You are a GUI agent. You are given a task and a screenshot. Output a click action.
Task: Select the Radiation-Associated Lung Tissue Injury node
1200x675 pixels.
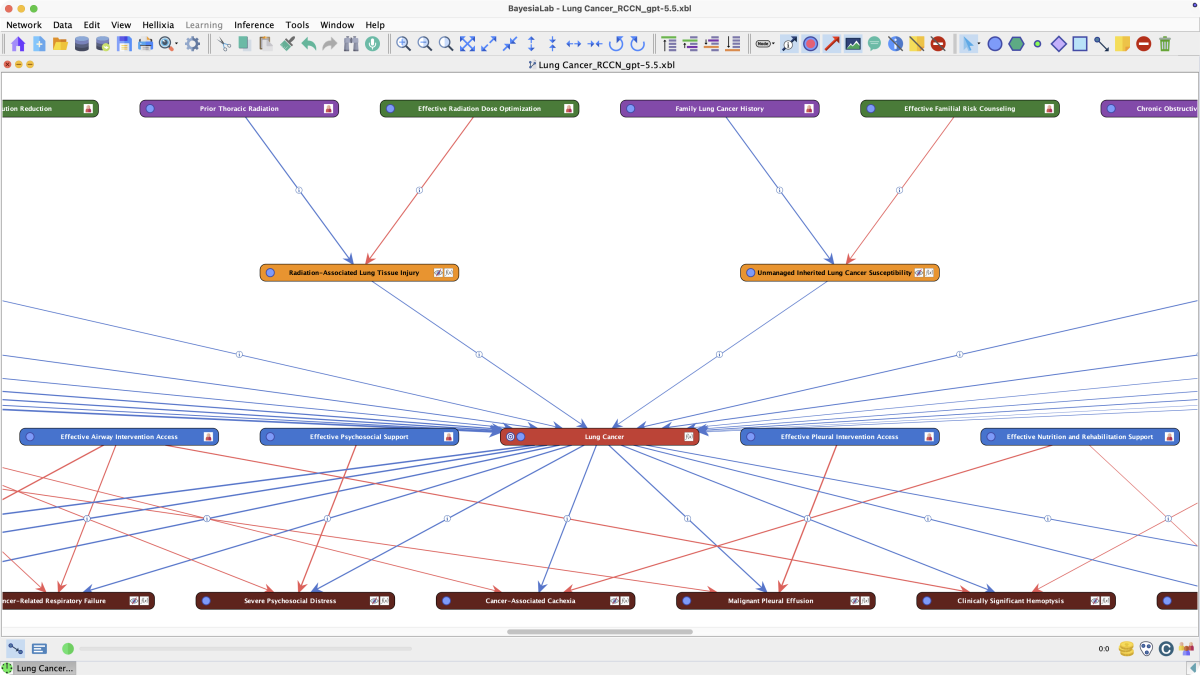pyautogui.click(x=359, y=273)
